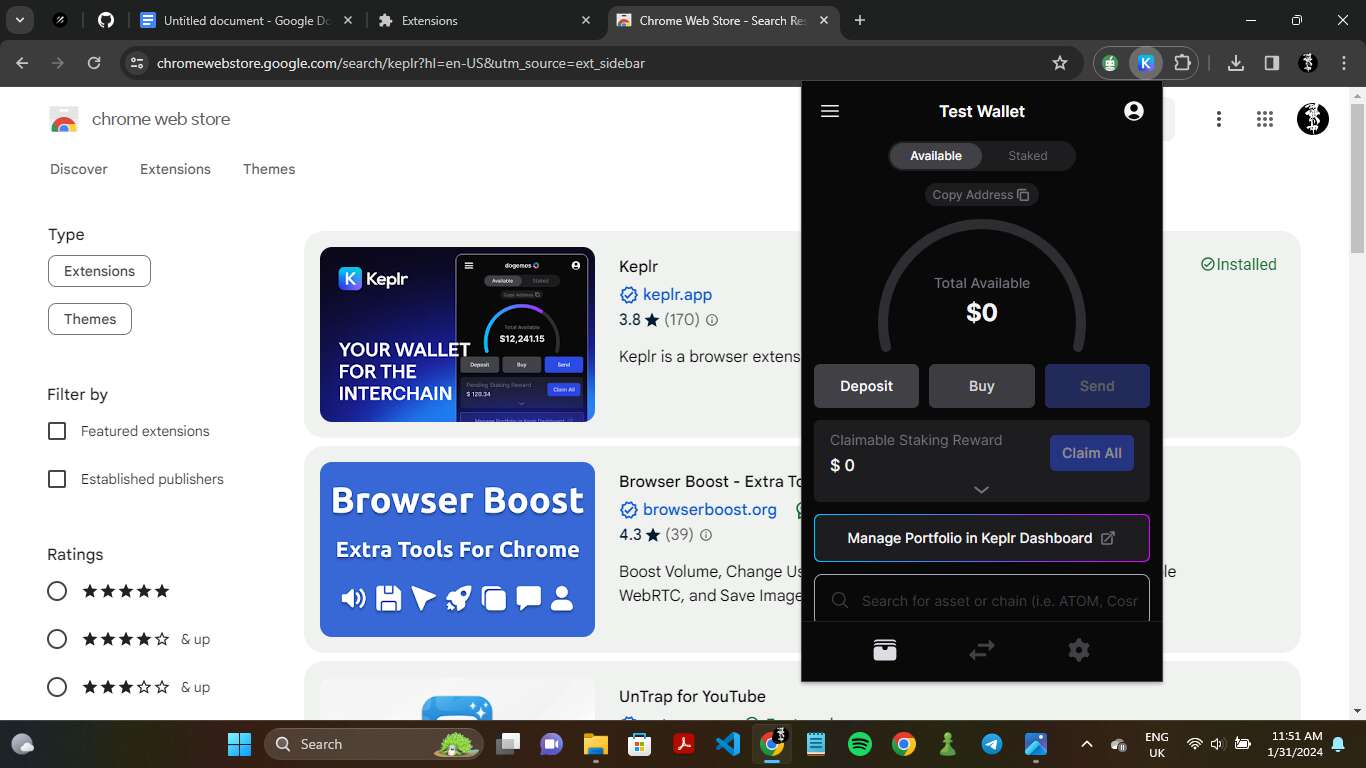This screenshot has height=768, width=1366.
Task: Reload the current page
Action: (x=94, y=63)
